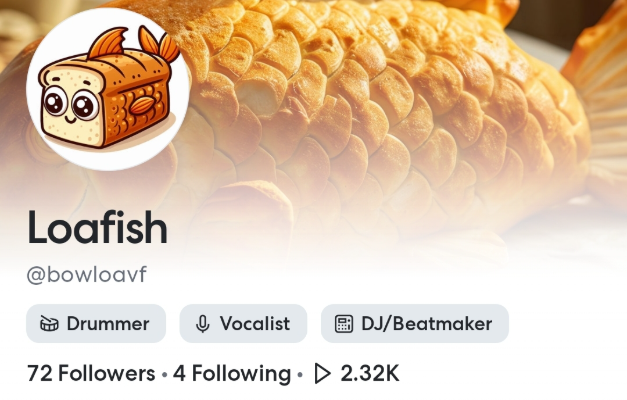
Task: Click the microphone icon beside Vocalist
Action: coord(203,324)
